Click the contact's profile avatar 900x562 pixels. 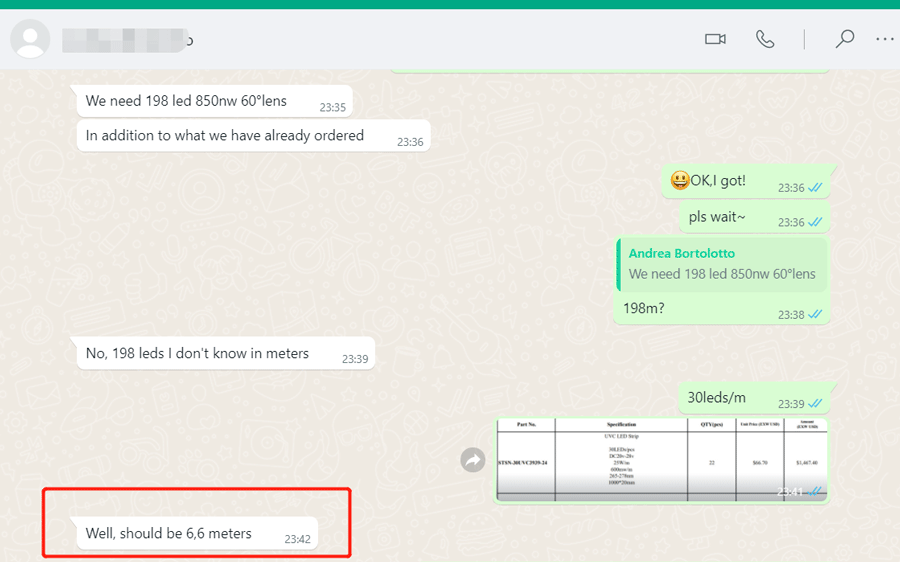(30, 40)
